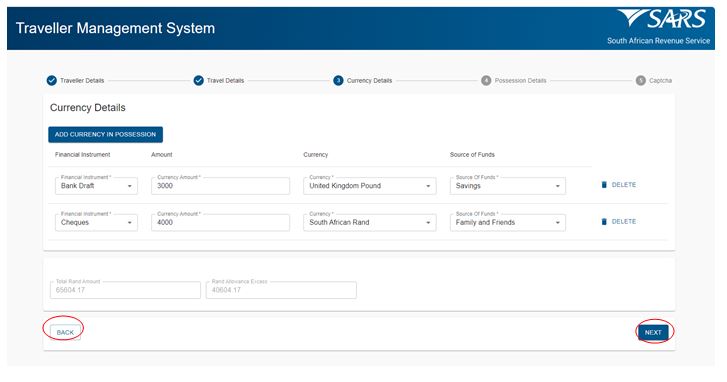
Task: Click the trash icon in Bank Draft row
Action: coord(604,185)
